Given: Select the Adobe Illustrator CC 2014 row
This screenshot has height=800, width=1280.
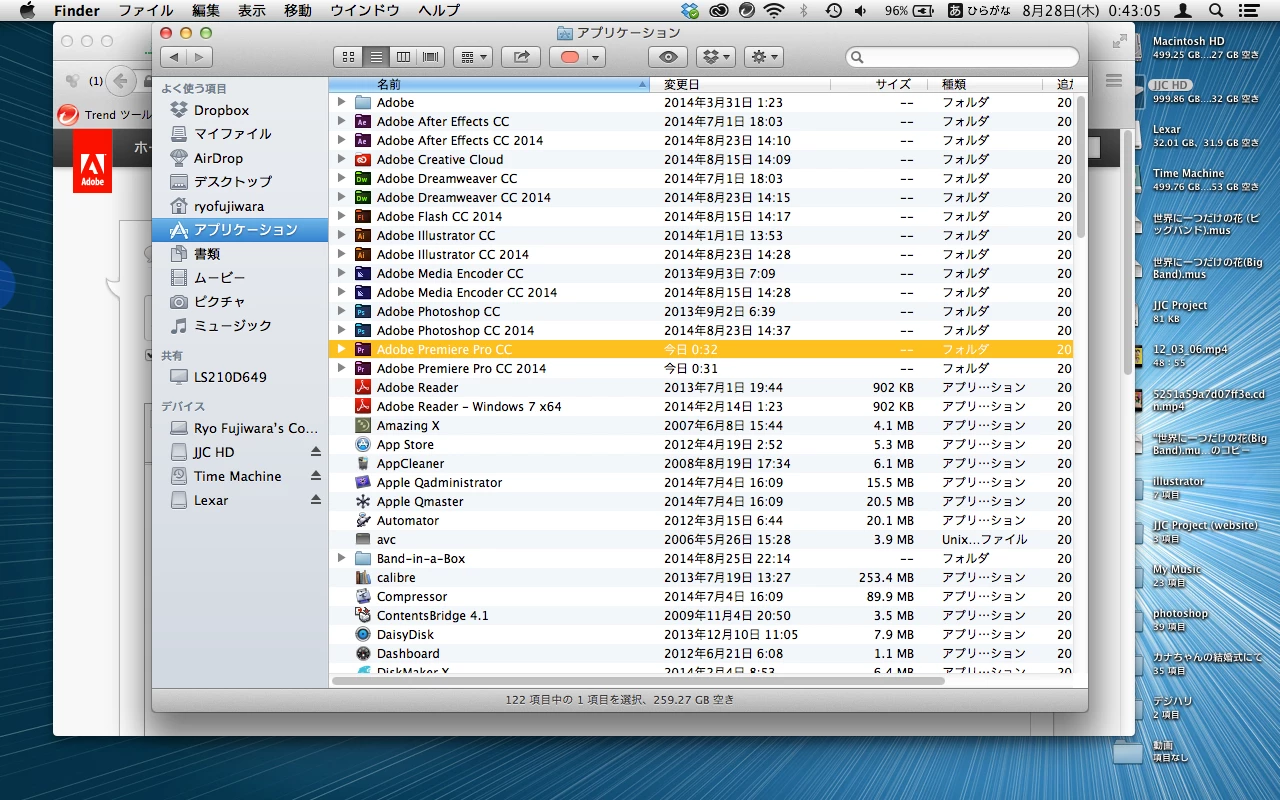Looking at the screenshot, I should [x=702, y=255].
